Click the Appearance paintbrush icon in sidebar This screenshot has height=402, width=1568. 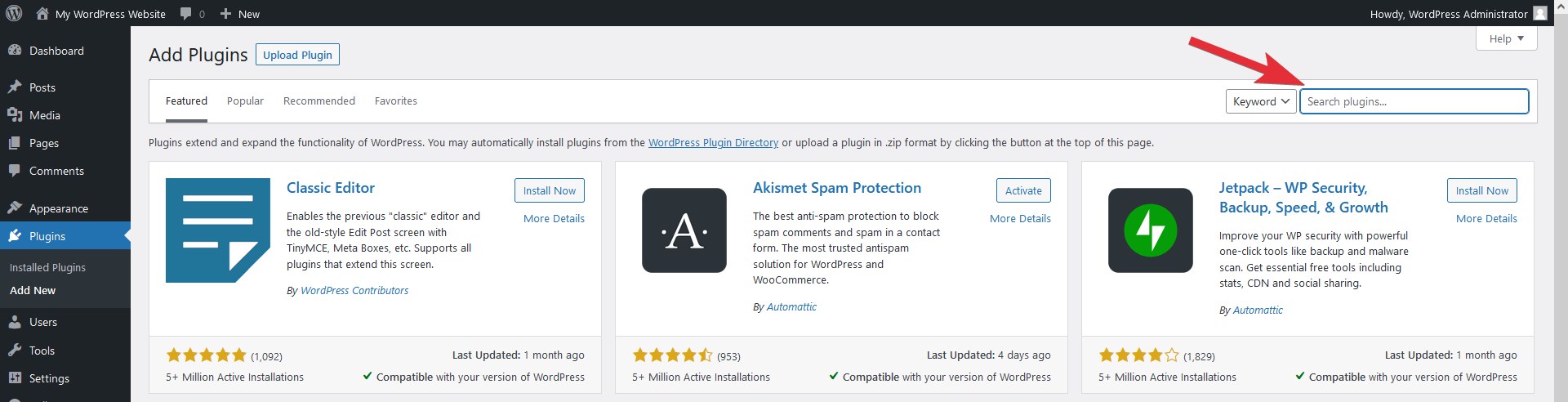15,208
